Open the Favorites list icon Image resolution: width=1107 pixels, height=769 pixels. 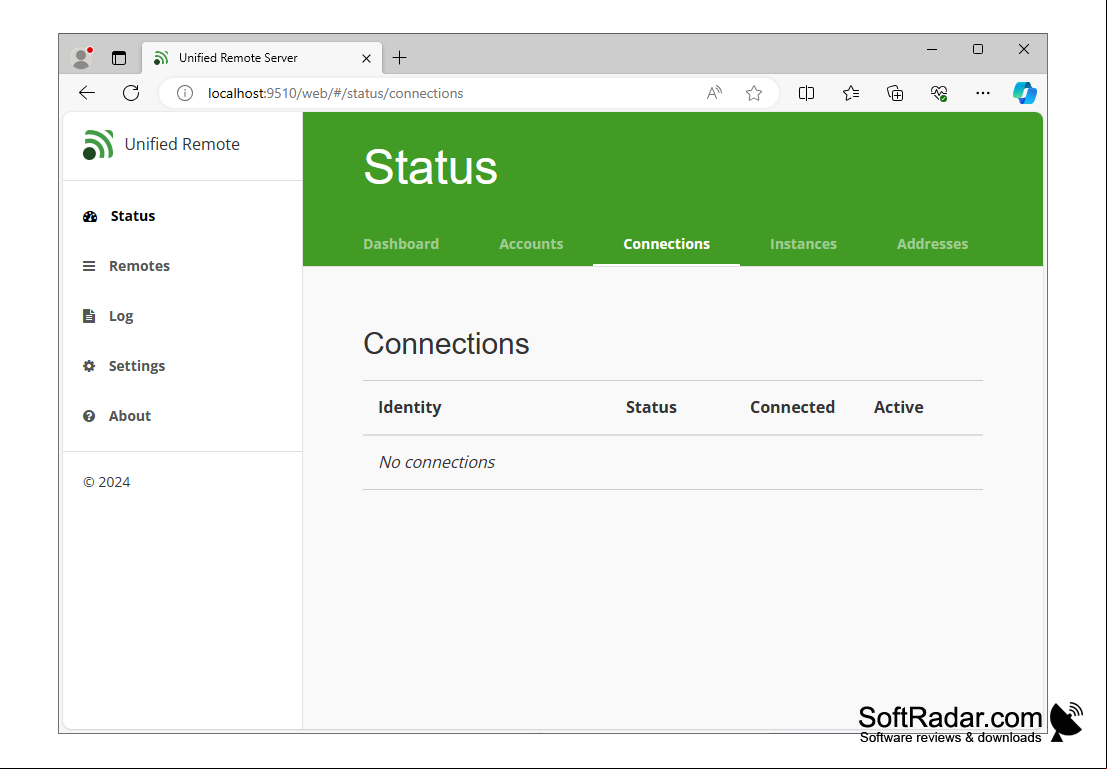[851, 93]
